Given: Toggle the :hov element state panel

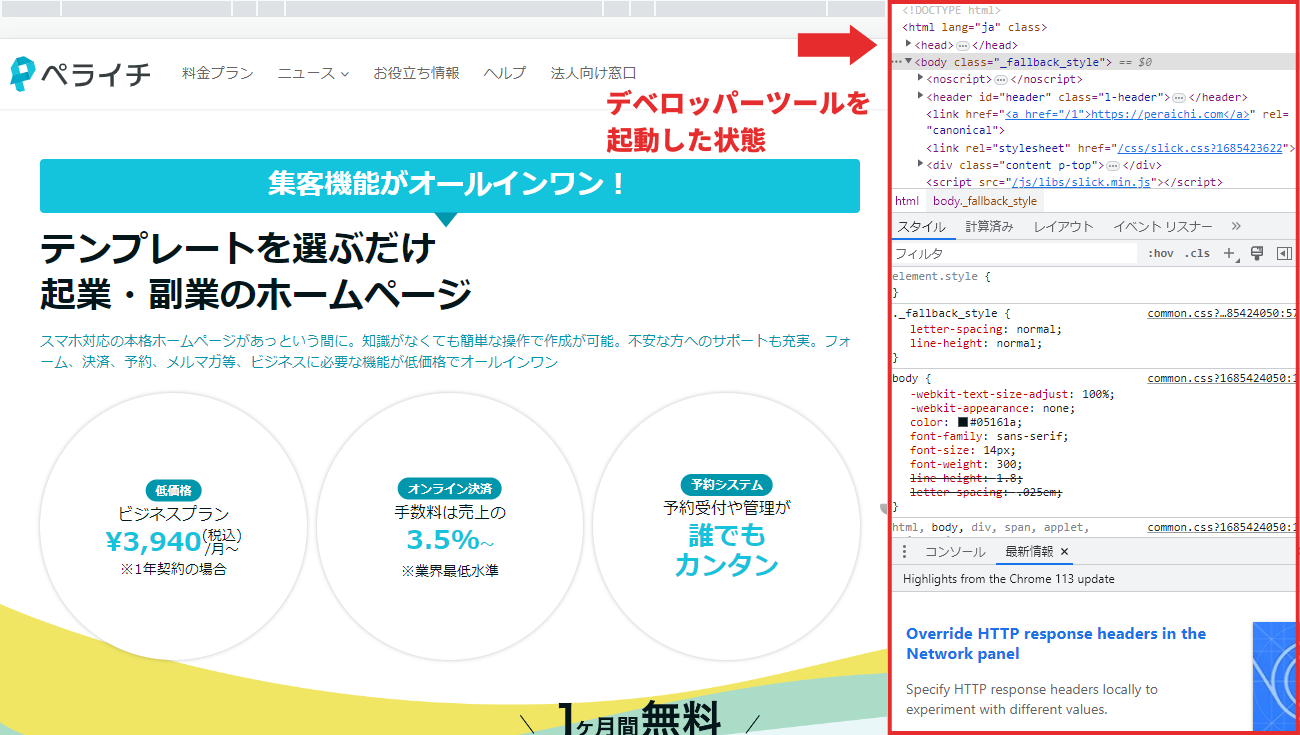Looking at the screenshot, I should point(1160,254).
